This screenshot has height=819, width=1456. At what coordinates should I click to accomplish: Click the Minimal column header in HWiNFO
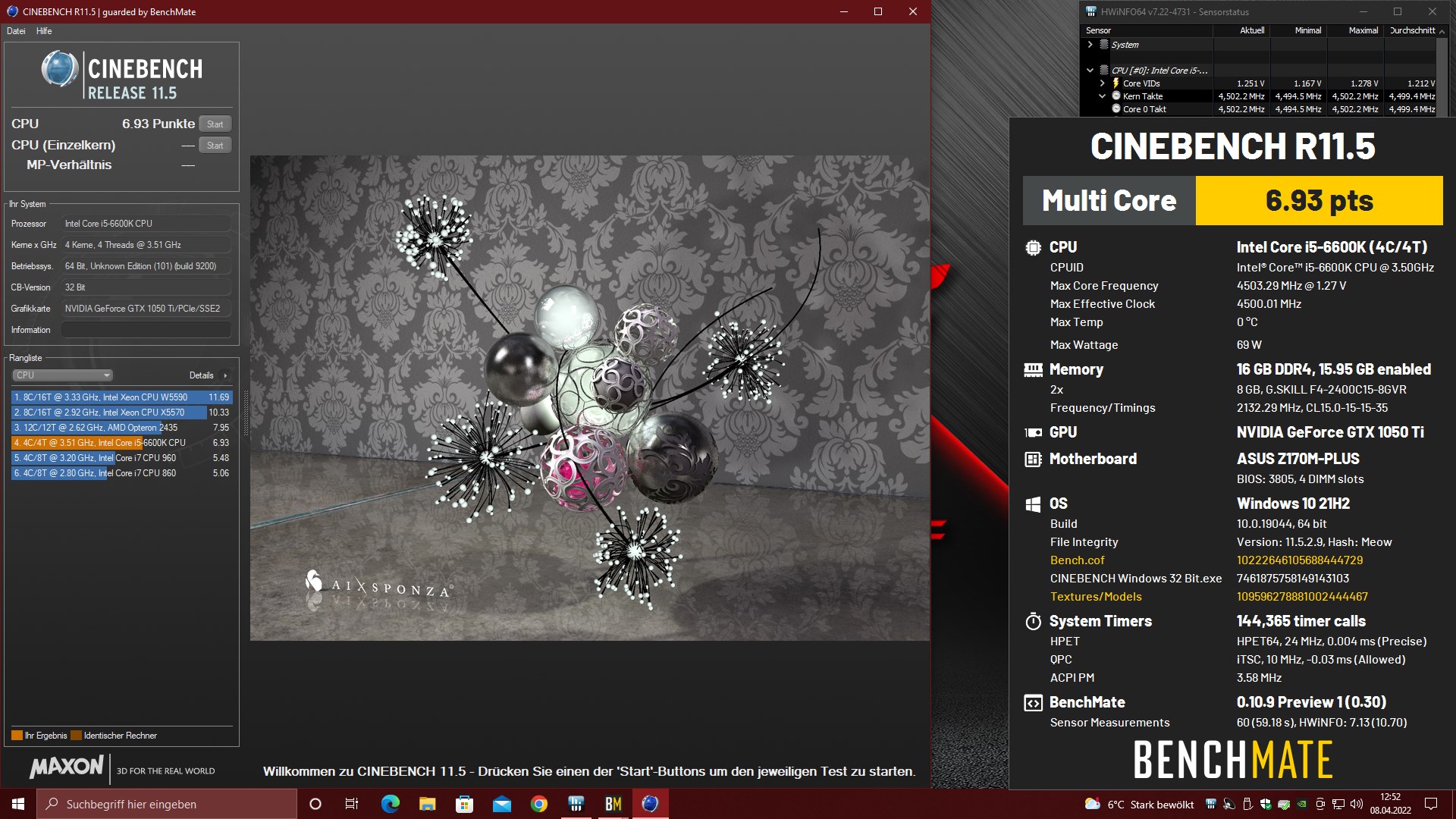pyautogui.click(x=1299, y=30)
